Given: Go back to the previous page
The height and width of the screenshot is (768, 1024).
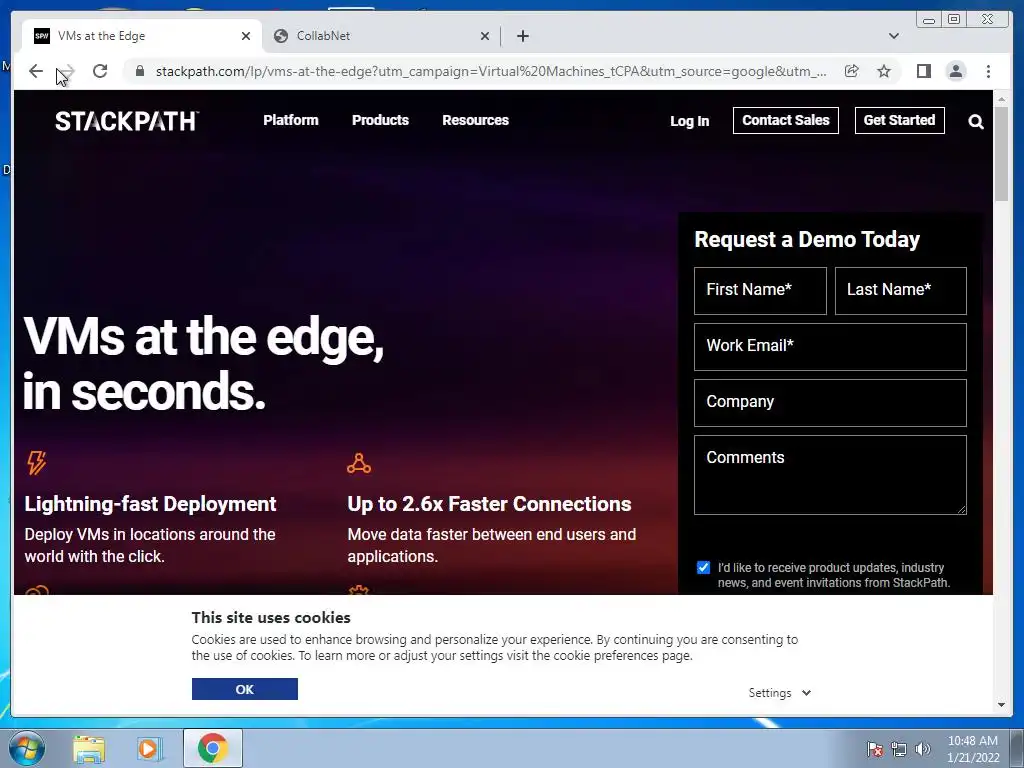Looking at the screenshot, I should pos(36,71).
